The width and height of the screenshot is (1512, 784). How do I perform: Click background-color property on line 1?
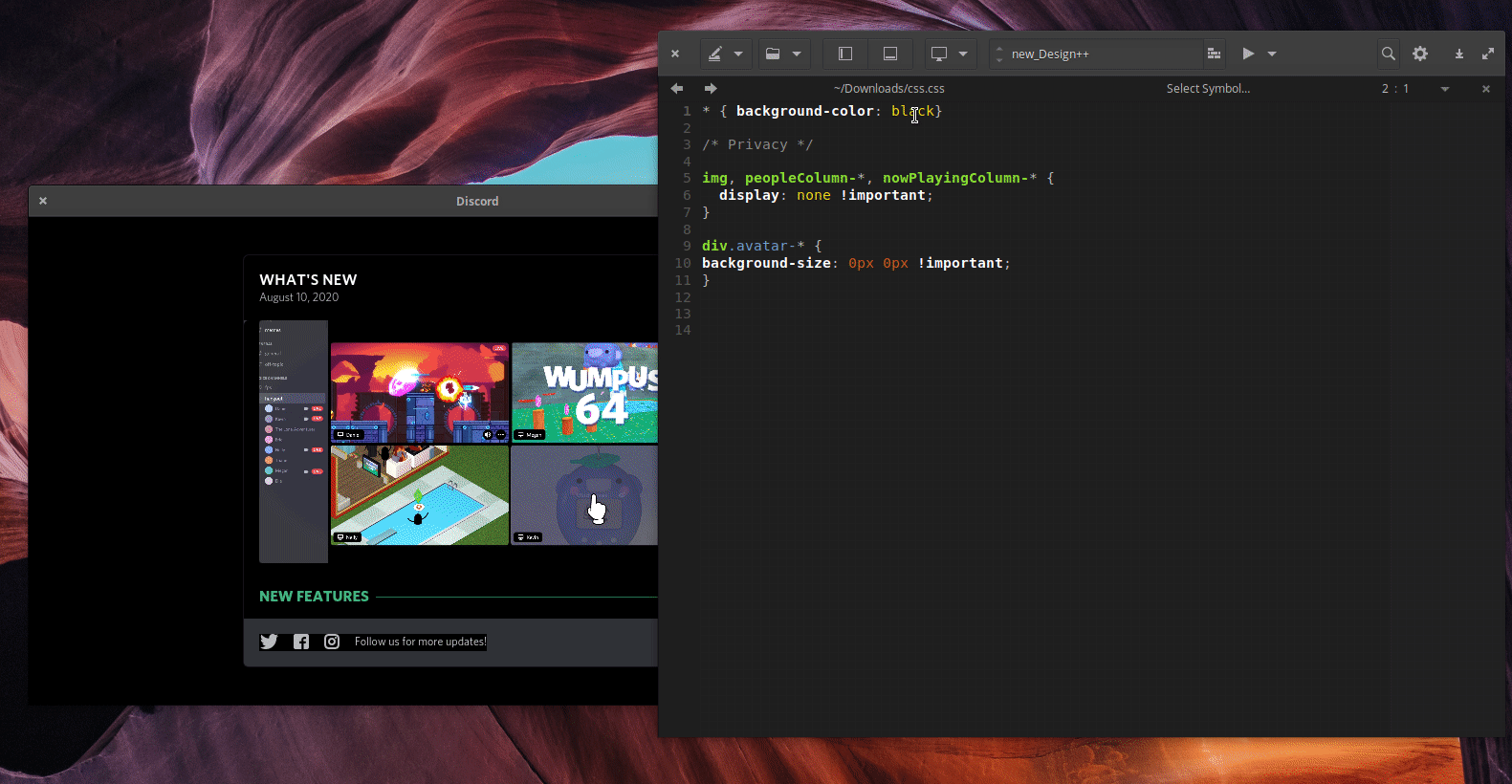(805, 111)
